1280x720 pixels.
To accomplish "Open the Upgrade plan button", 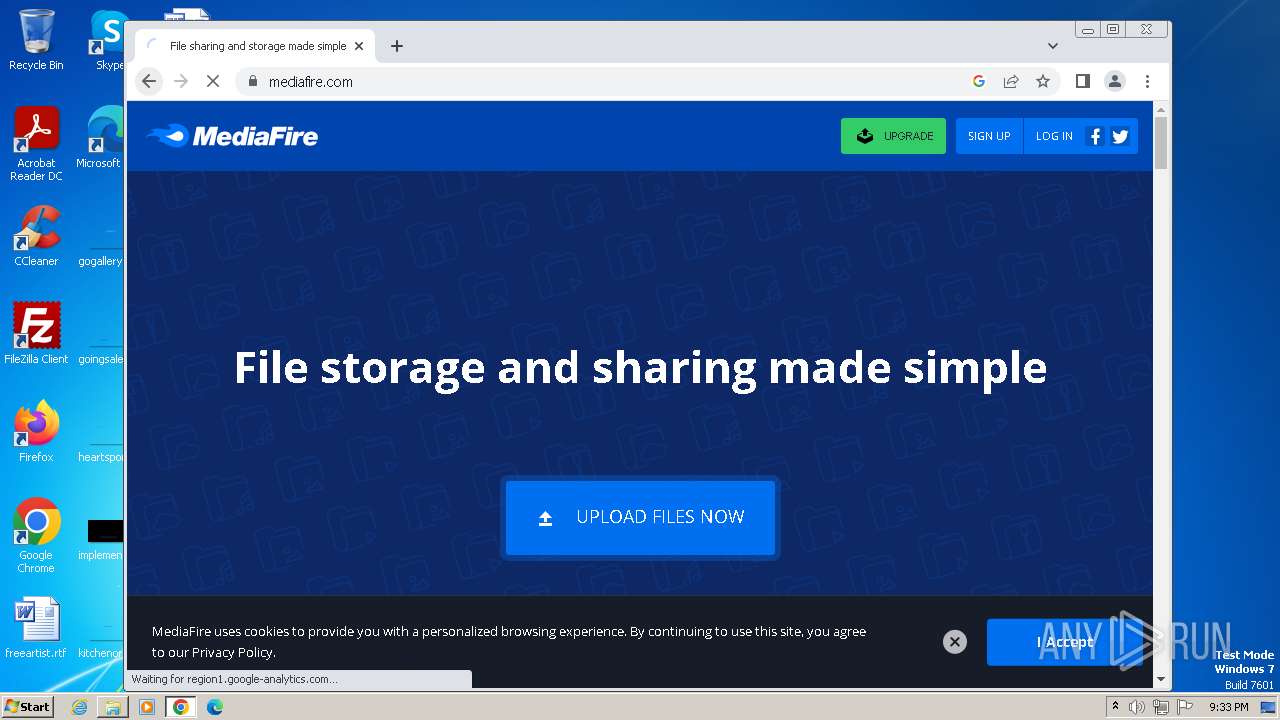I will tap(893, 136).
